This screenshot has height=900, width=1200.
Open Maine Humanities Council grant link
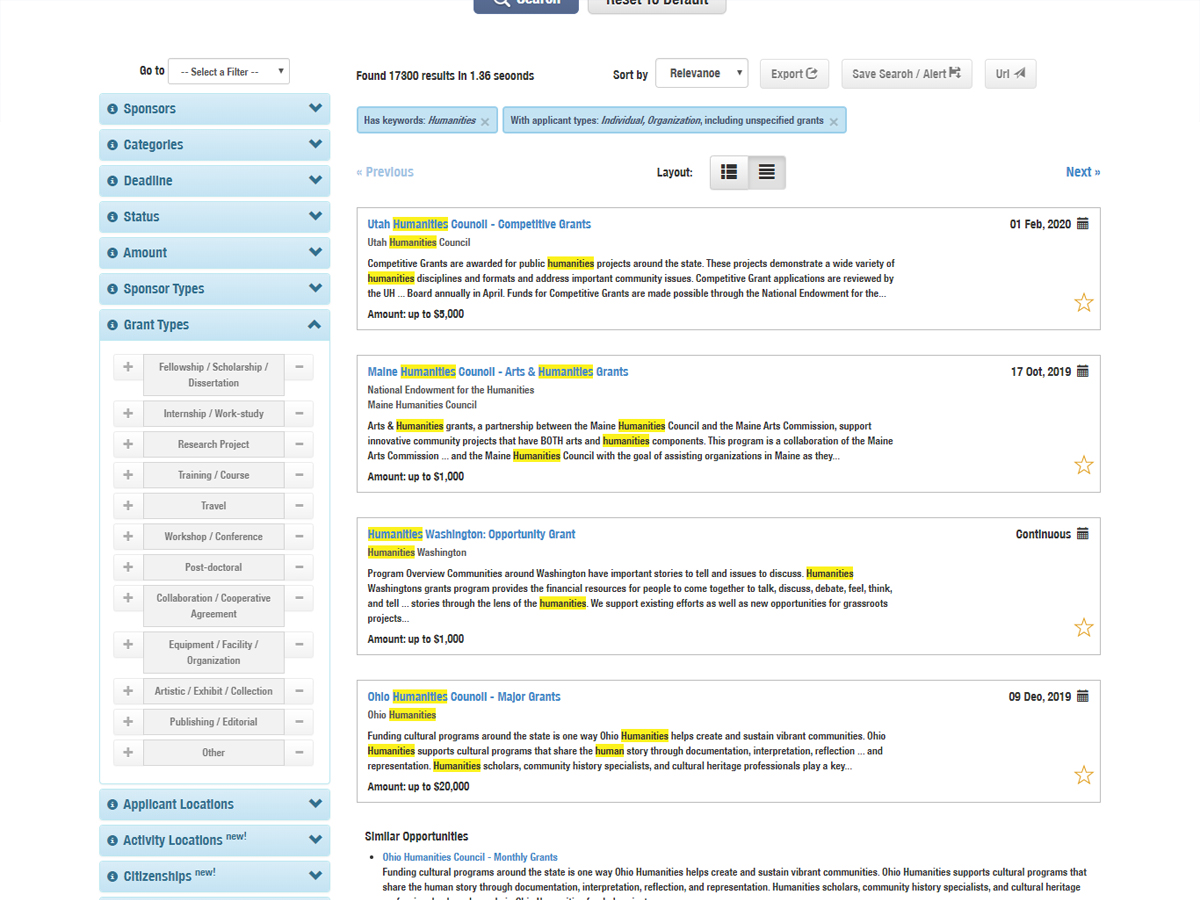pos(498,372)
